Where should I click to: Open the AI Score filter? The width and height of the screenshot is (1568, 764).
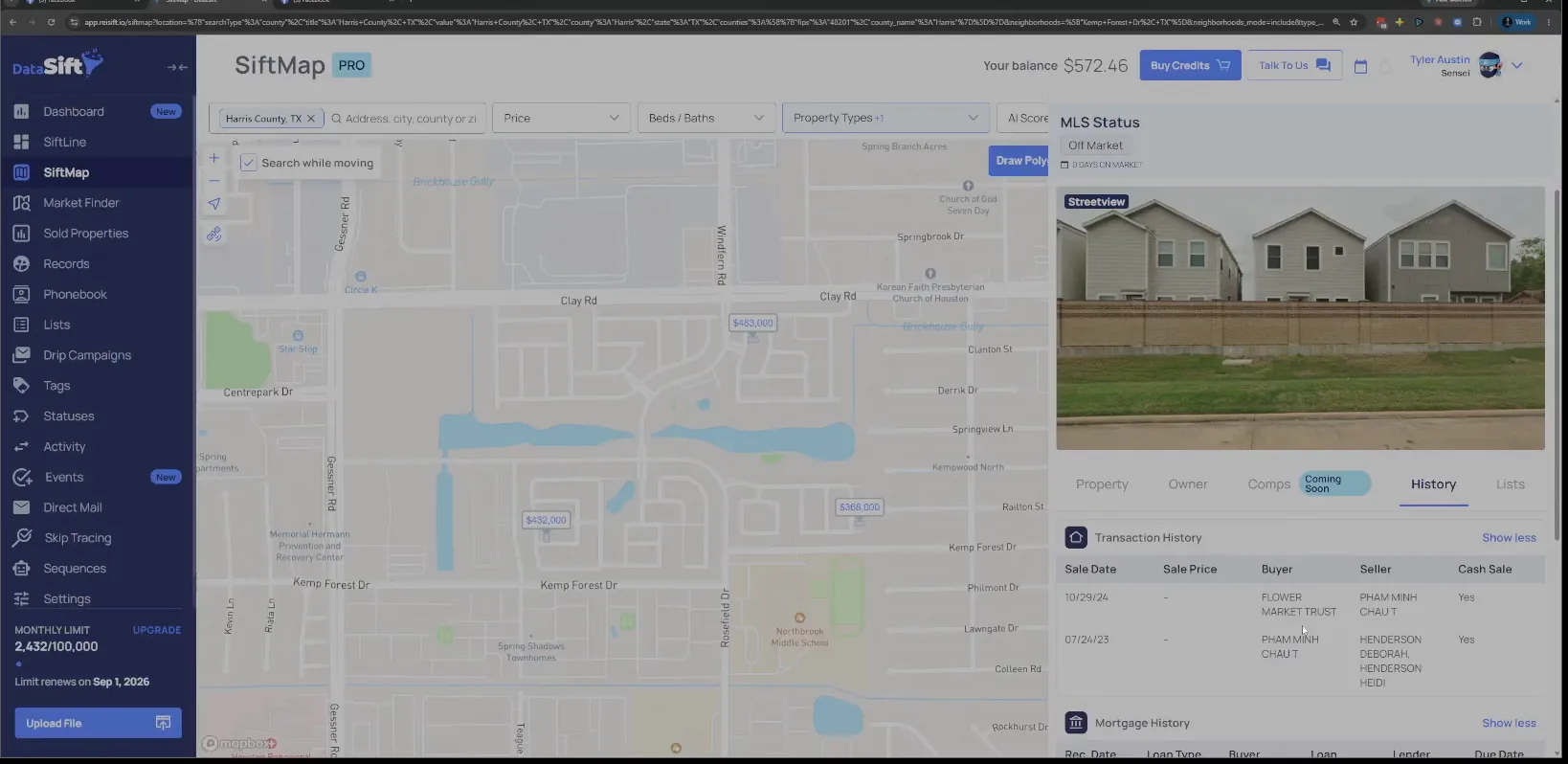pos(1024,118)
